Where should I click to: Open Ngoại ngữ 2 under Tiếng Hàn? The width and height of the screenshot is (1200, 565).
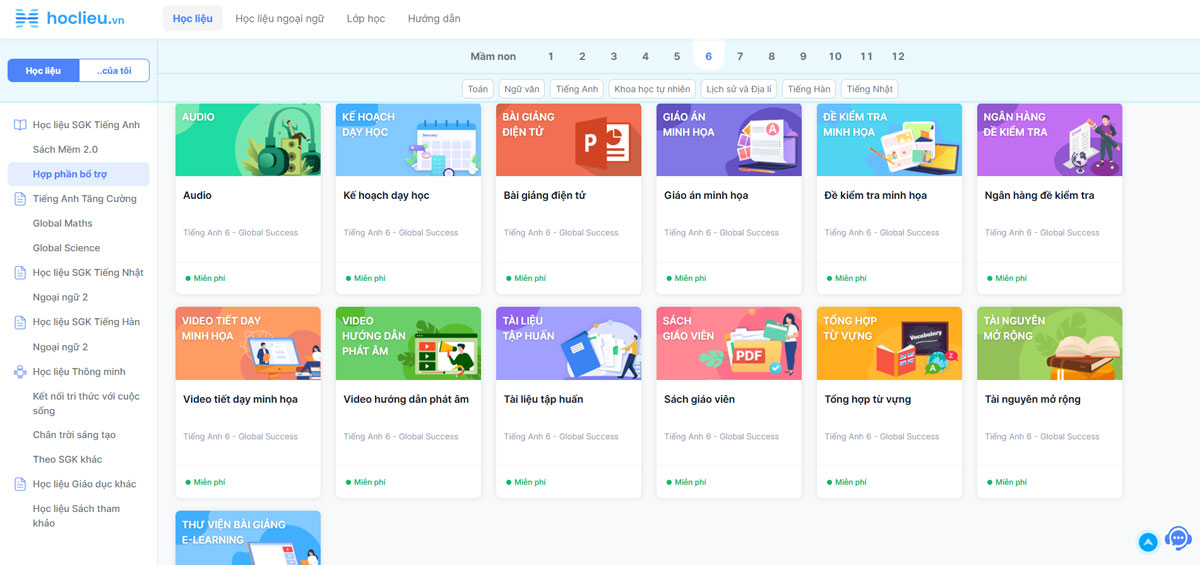[x=60, y=347]
